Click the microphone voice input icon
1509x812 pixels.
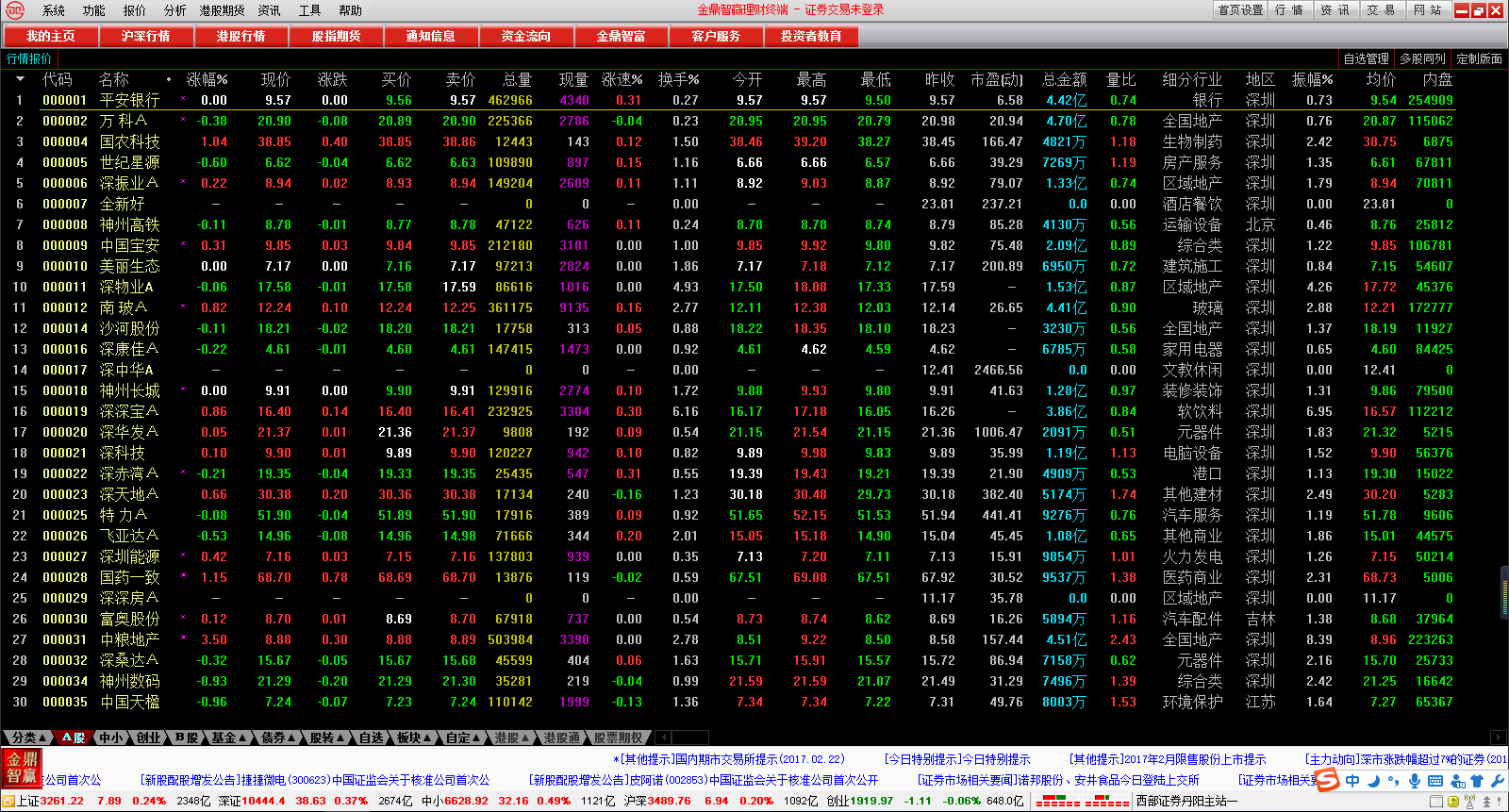click(1414, 781)
